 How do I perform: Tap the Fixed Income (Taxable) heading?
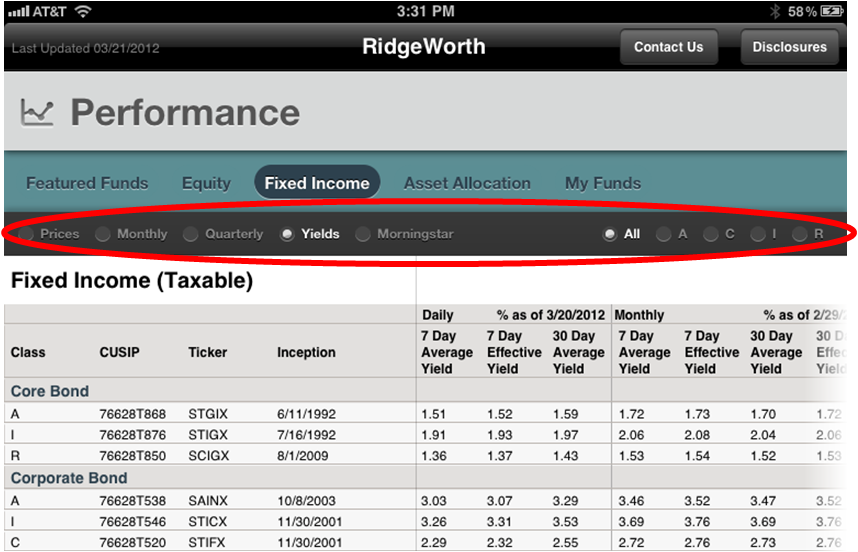coord(132,281)
